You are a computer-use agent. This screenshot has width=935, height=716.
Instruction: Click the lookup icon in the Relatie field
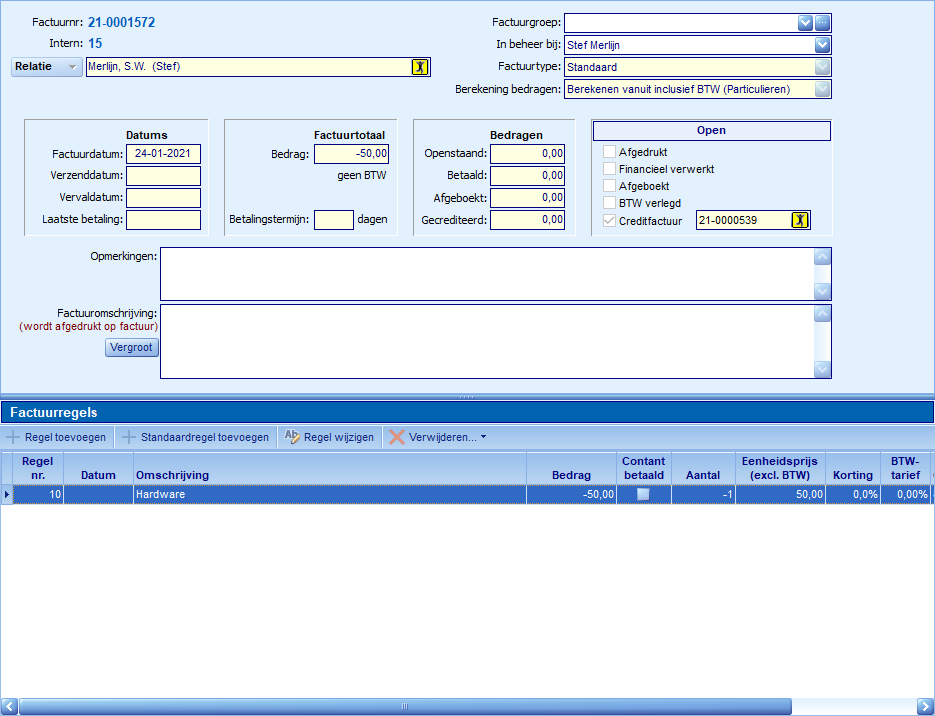point(420,67)
